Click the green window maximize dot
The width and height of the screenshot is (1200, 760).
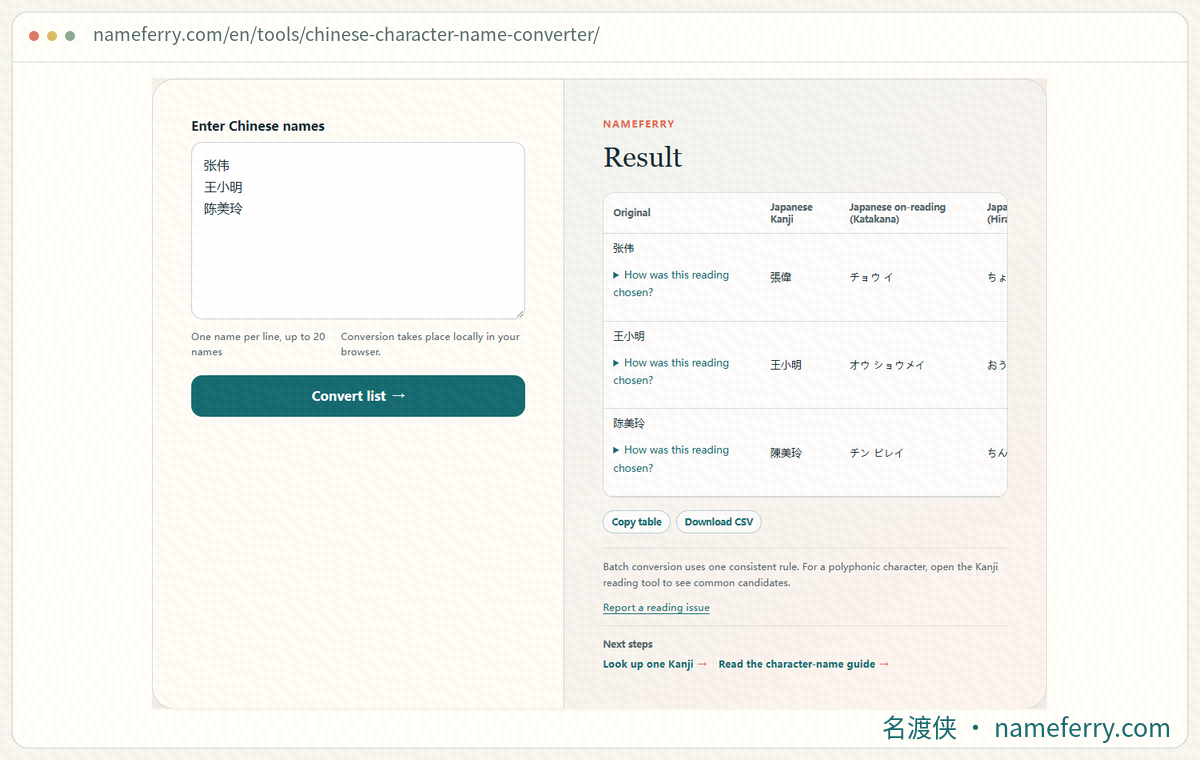[x=70, y=36]
